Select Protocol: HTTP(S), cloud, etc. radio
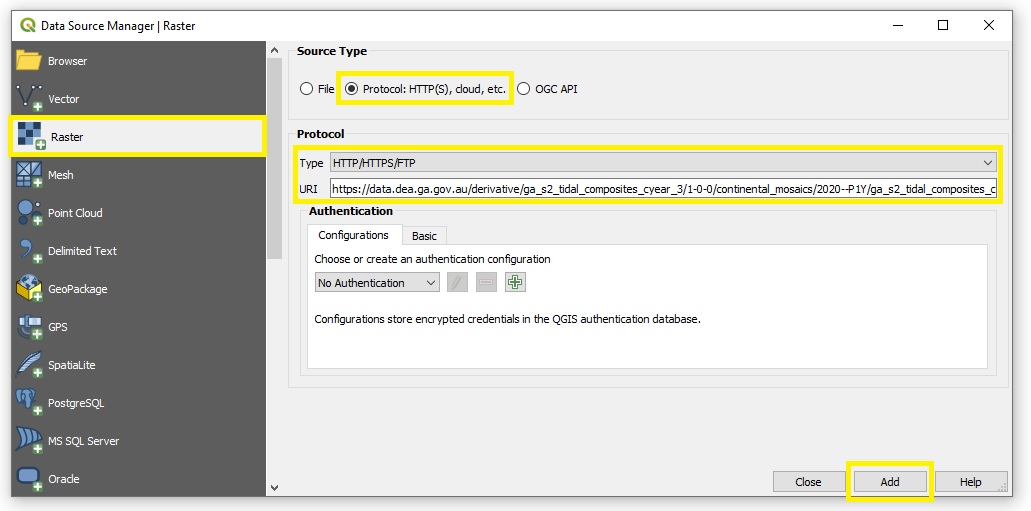The image size is (1031, 511). [x=352, y=89]
